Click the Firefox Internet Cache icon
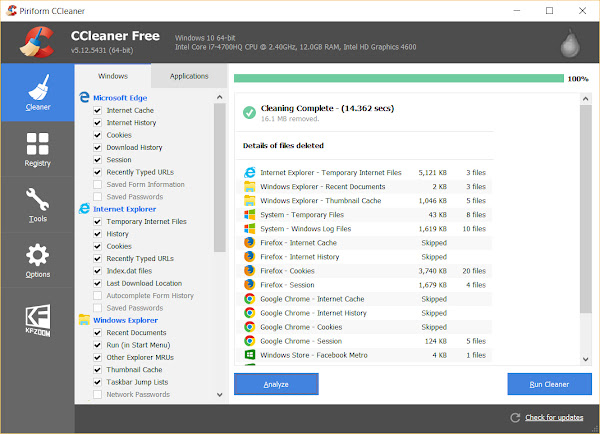Image resolution: width=600 pixels, height=434 pixels. point(249,243)
